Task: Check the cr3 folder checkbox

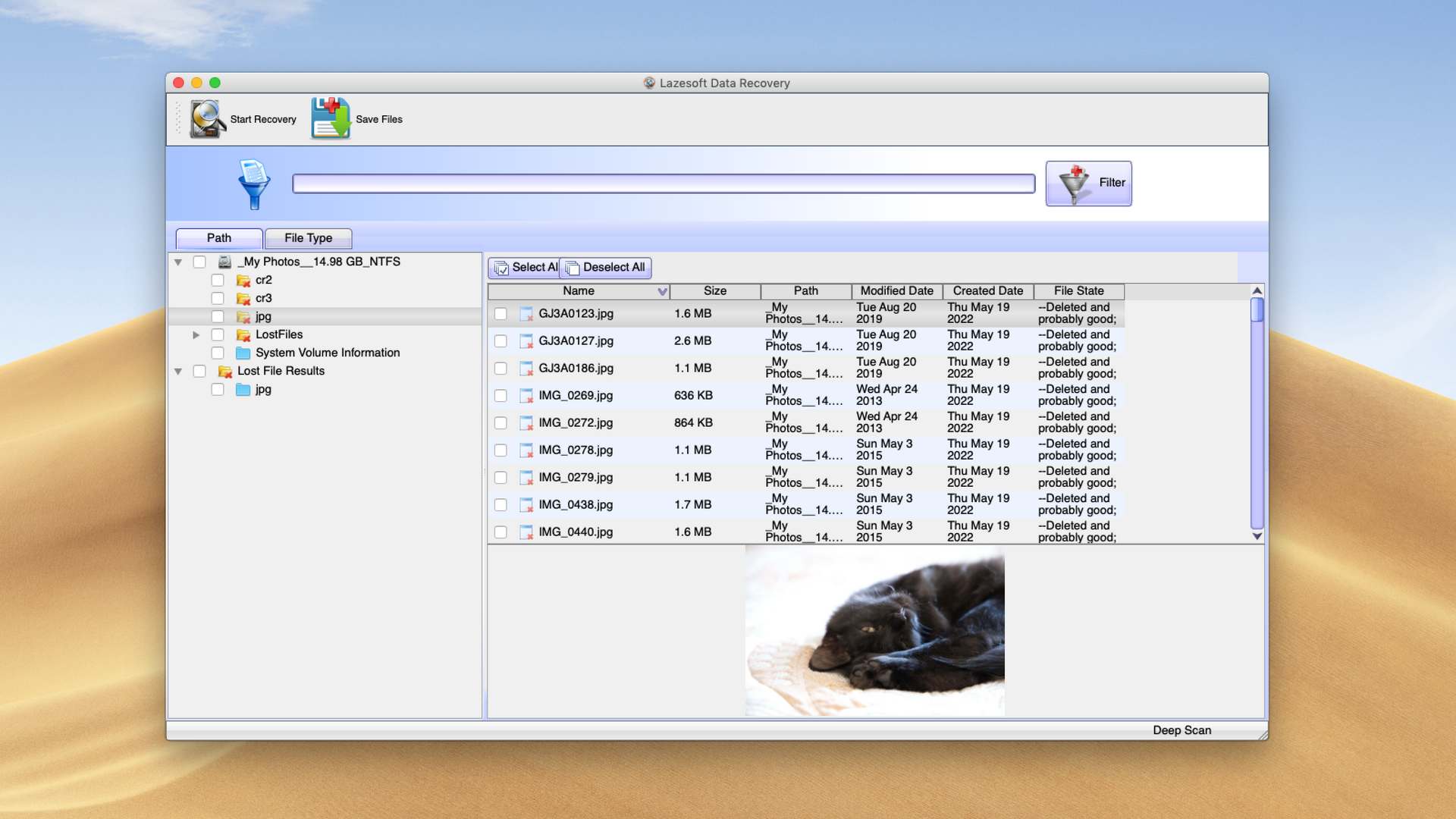Action: point(218,298)
